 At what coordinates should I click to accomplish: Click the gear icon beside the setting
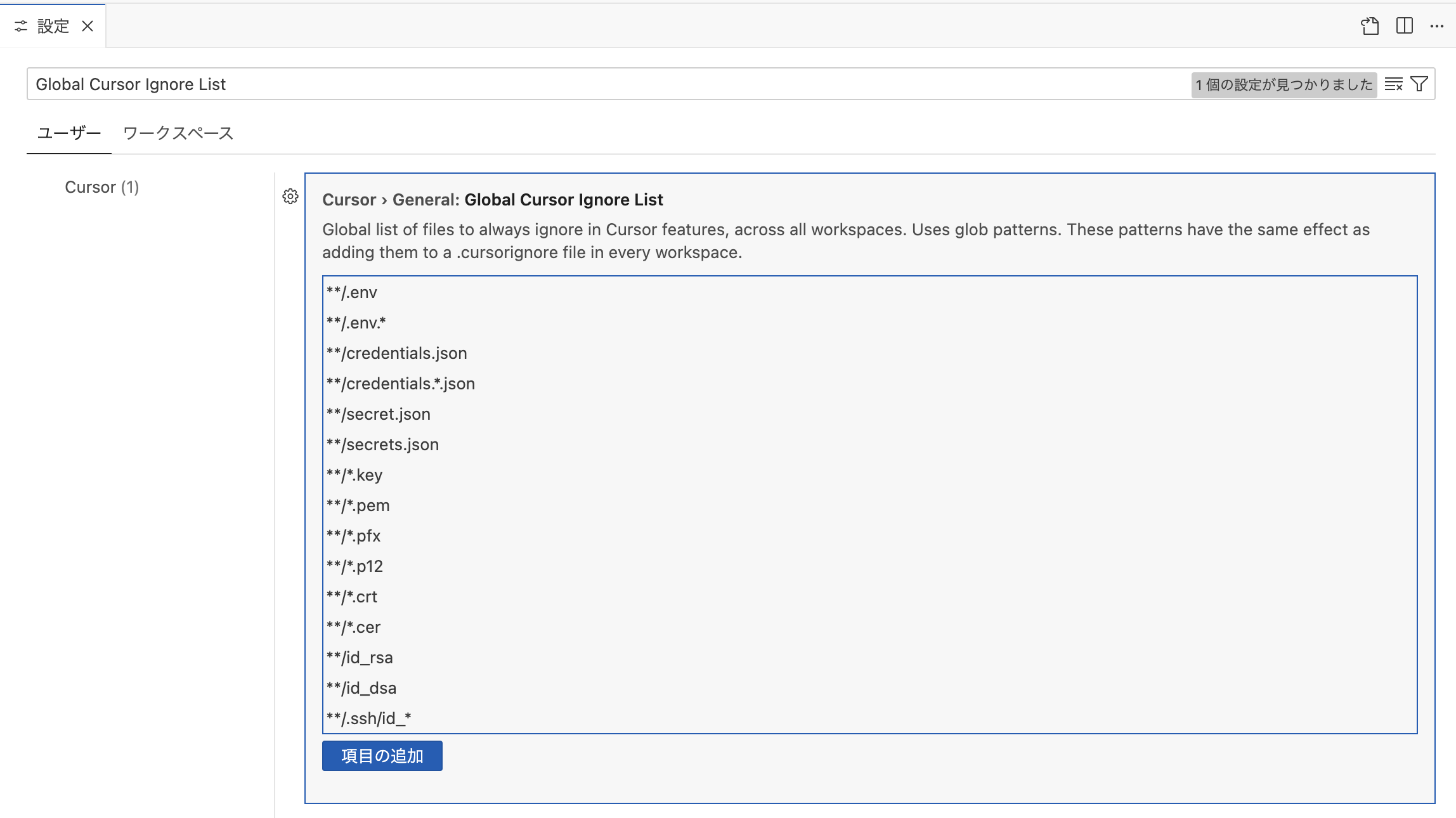(290, 197)
